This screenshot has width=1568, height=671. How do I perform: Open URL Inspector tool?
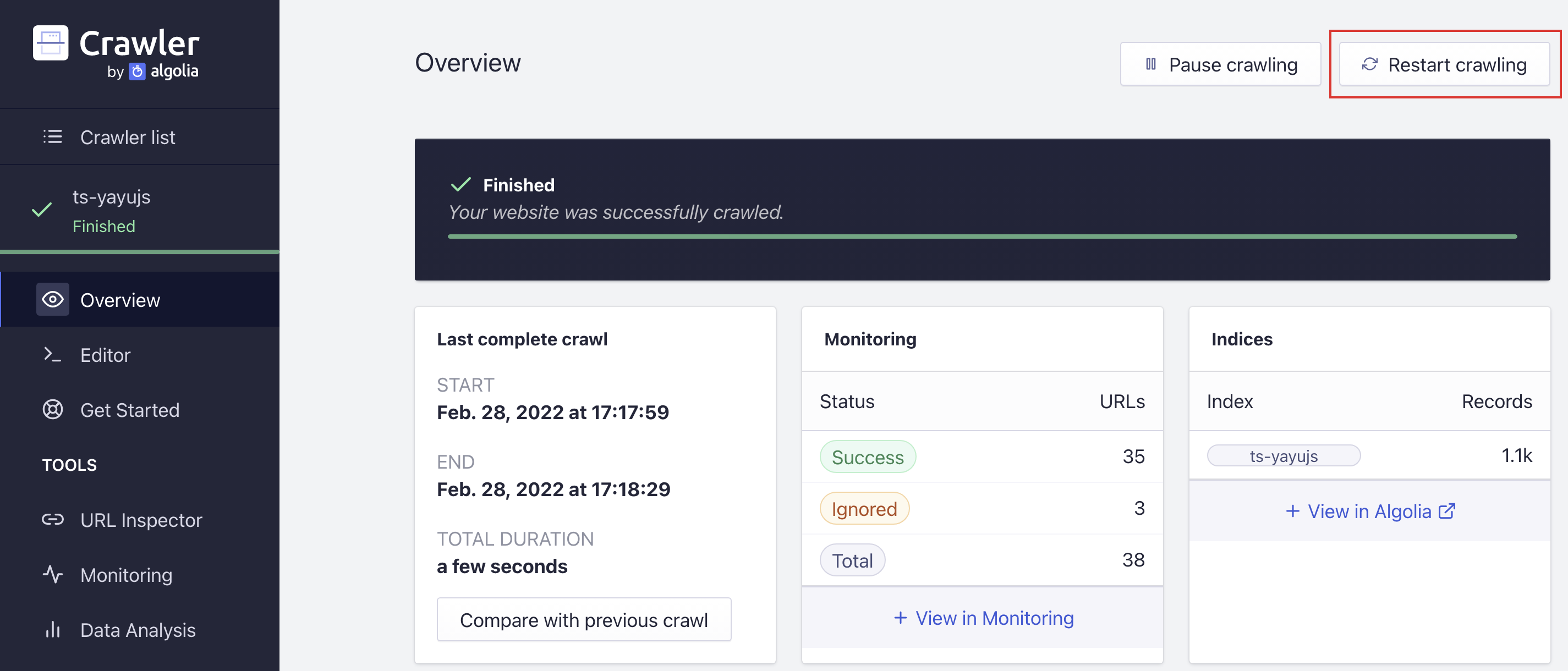(140, 520)
